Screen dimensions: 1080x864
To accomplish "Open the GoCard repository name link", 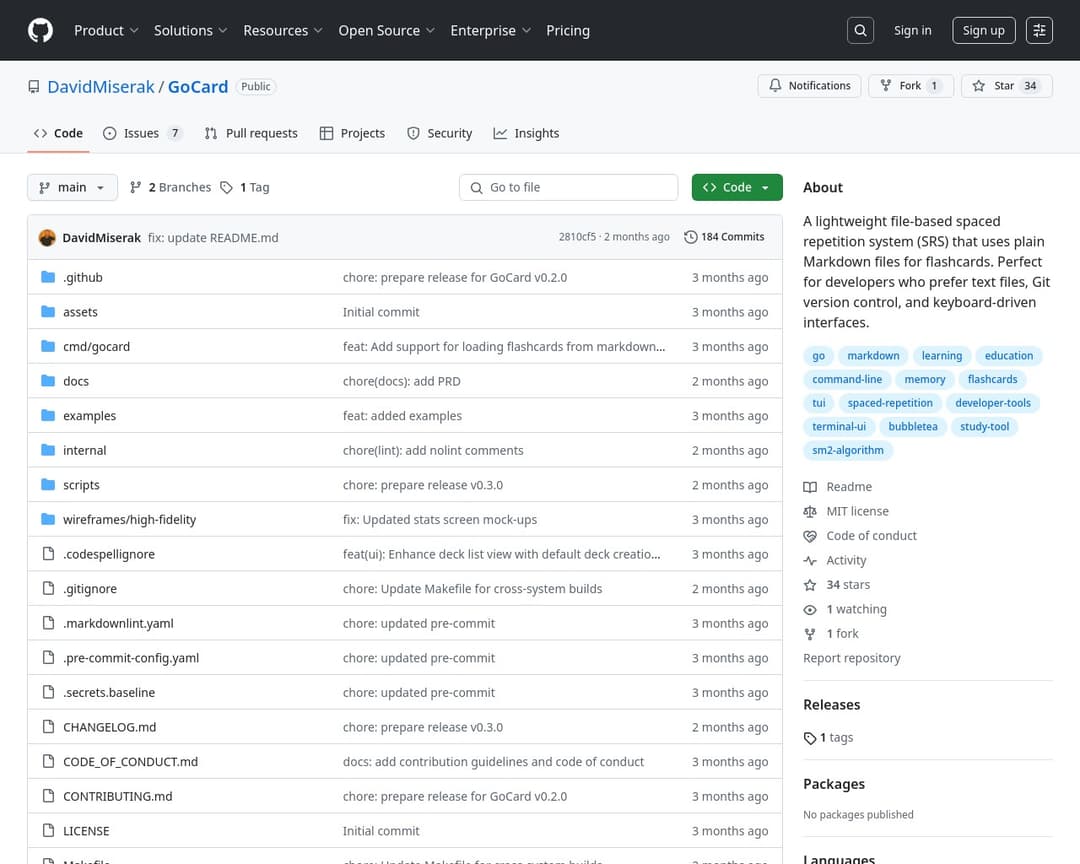I will click(x=198, y=87).
